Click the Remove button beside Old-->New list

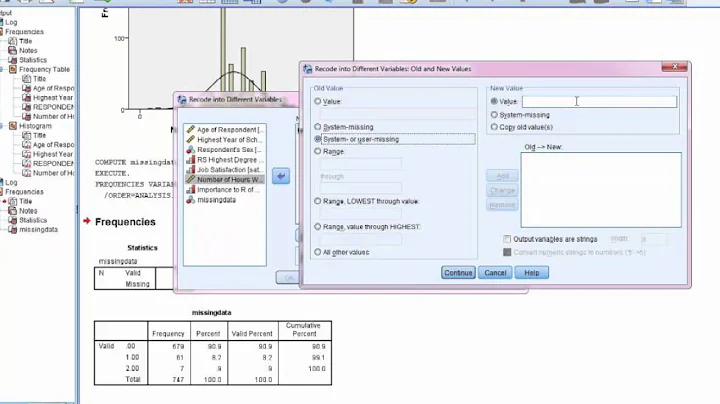coord(502,205)
